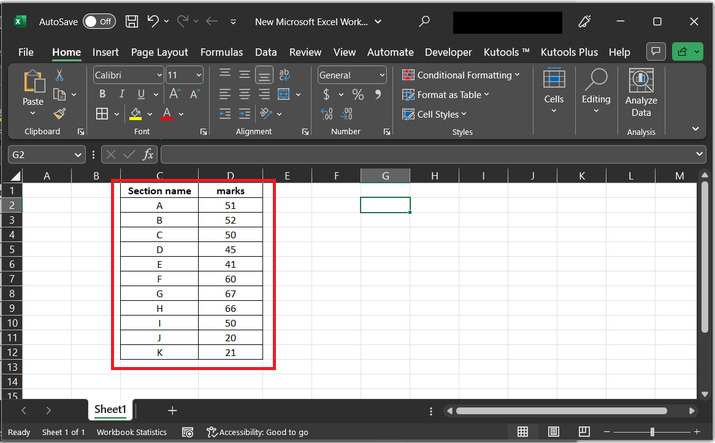The width and height of the screenshot is (715, 443).
Task: Click the Insert Function fx icon
Action: (x=148, y=154)
